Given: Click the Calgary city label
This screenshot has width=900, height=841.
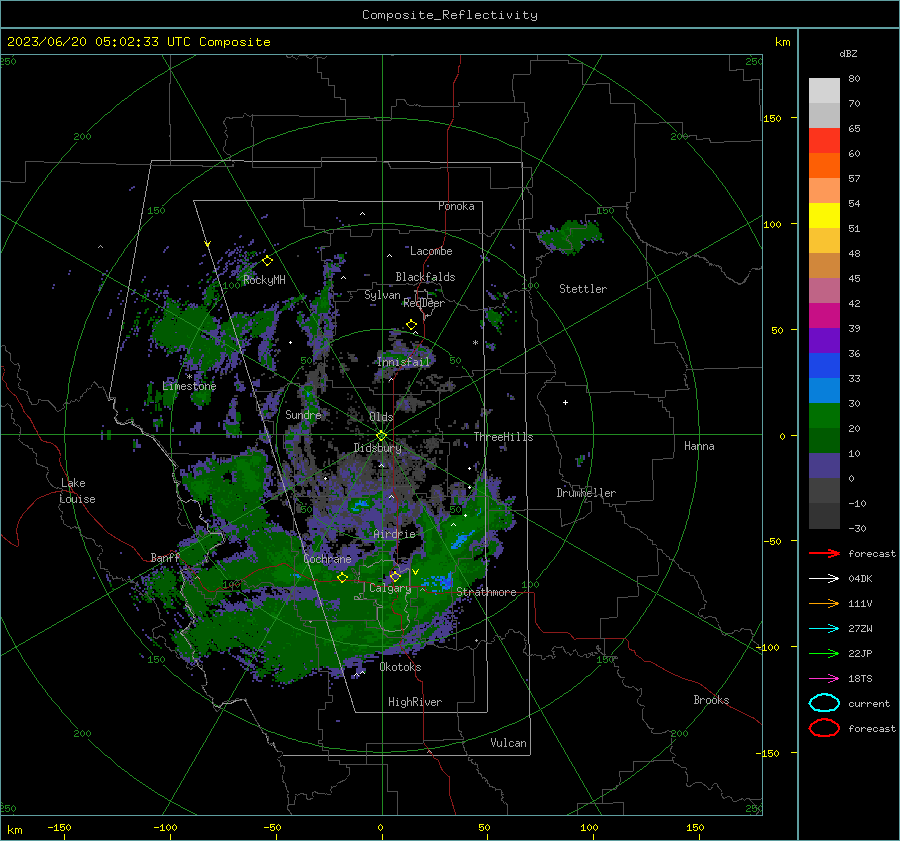Looking at the screenshot, I should click(390, 588).
